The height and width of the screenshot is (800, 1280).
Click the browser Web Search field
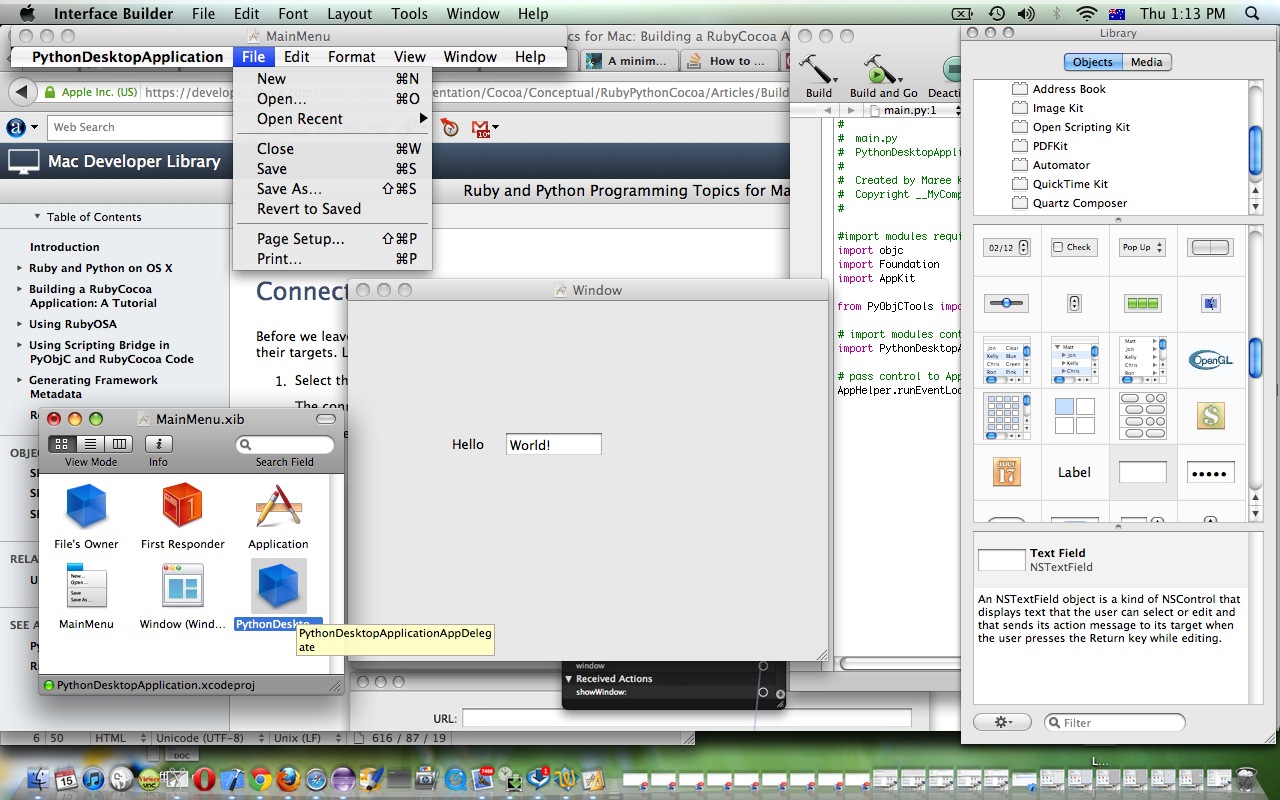tap(140, 127)
